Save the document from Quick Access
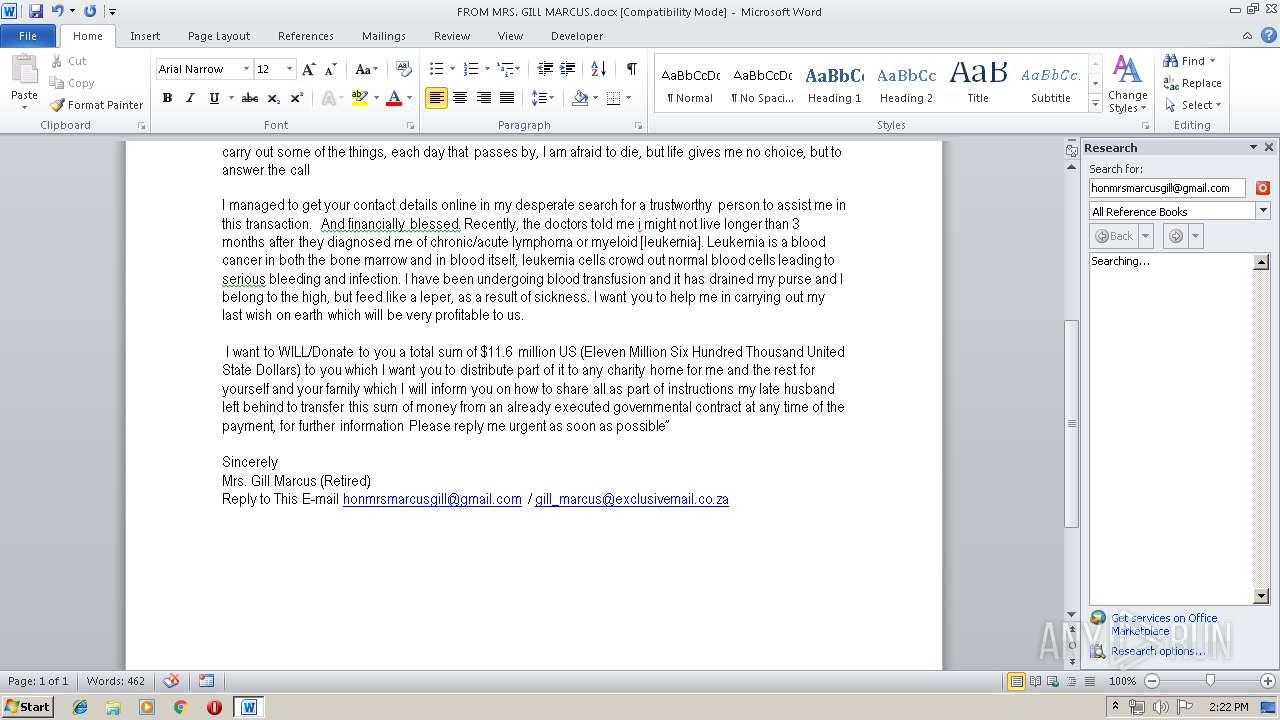The width and height of the screenshot is (1280, 720). 36,11
